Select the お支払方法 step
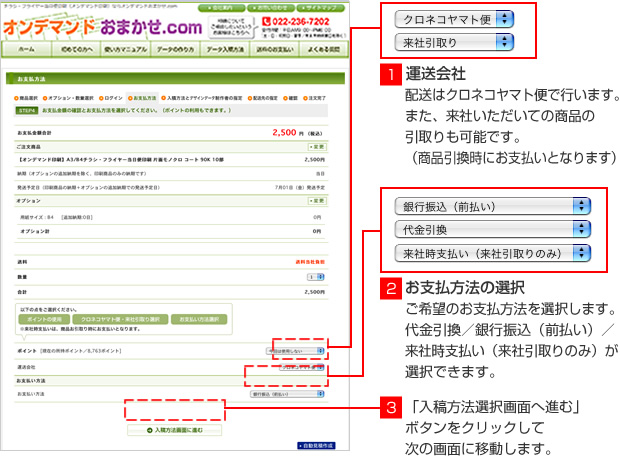This screenshot has width=620, height=462. pyautogui.click(x=142, y=98)
